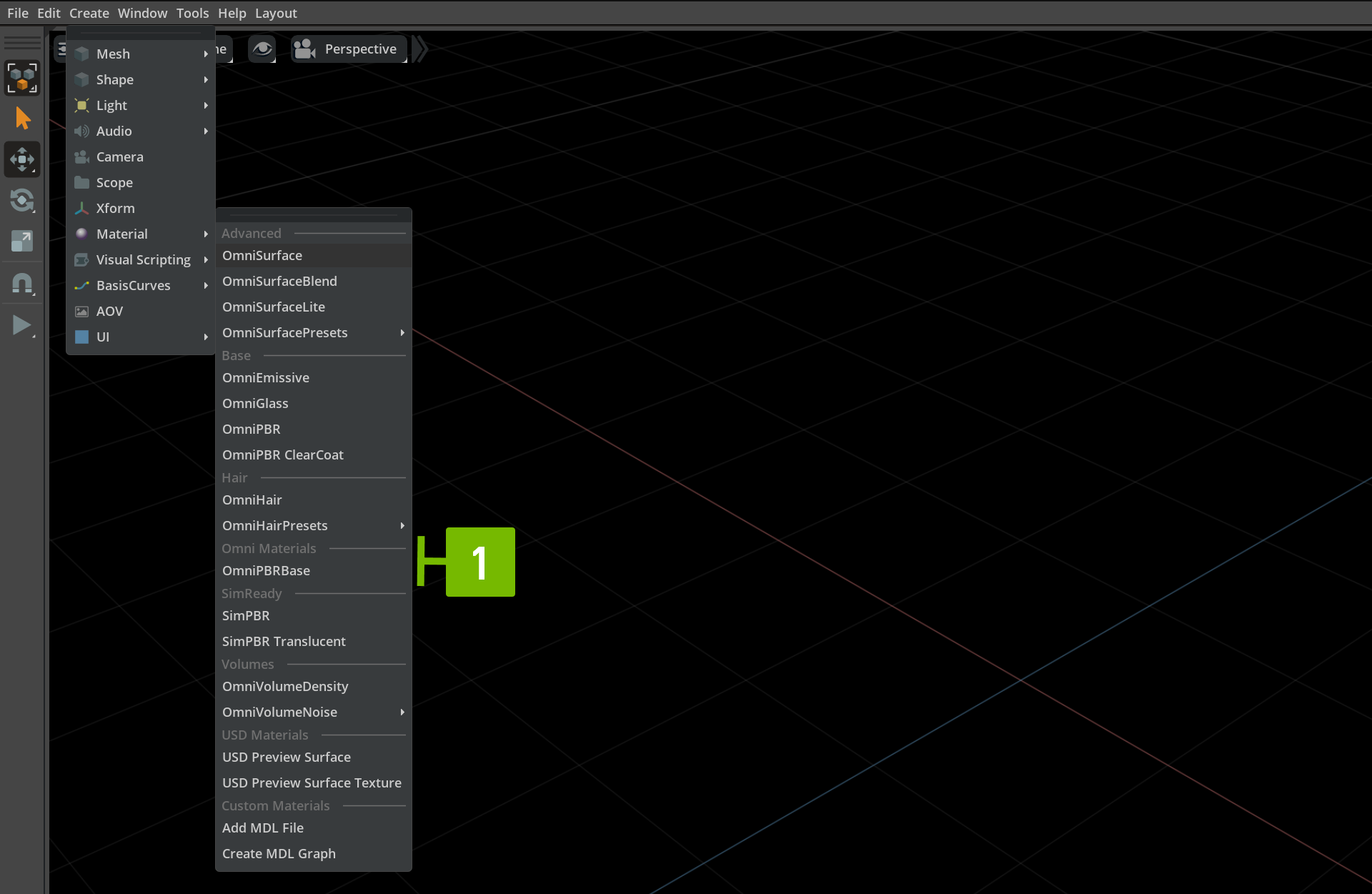Create an OmniSurfaceBlend material
The image size is (1372, 894).
click(314, 281)
